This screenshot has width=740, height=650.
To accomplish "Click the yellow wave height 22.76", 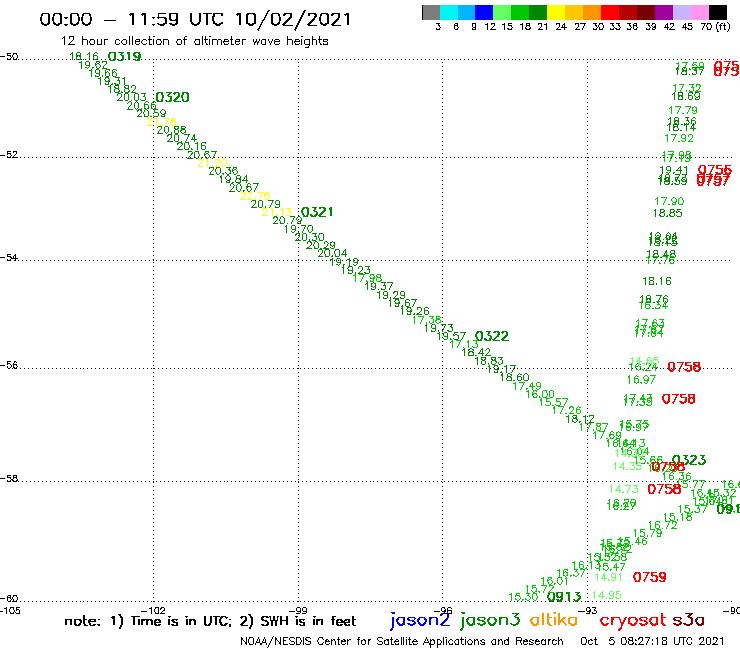I will pyautogui.click(x=255, y=195).
